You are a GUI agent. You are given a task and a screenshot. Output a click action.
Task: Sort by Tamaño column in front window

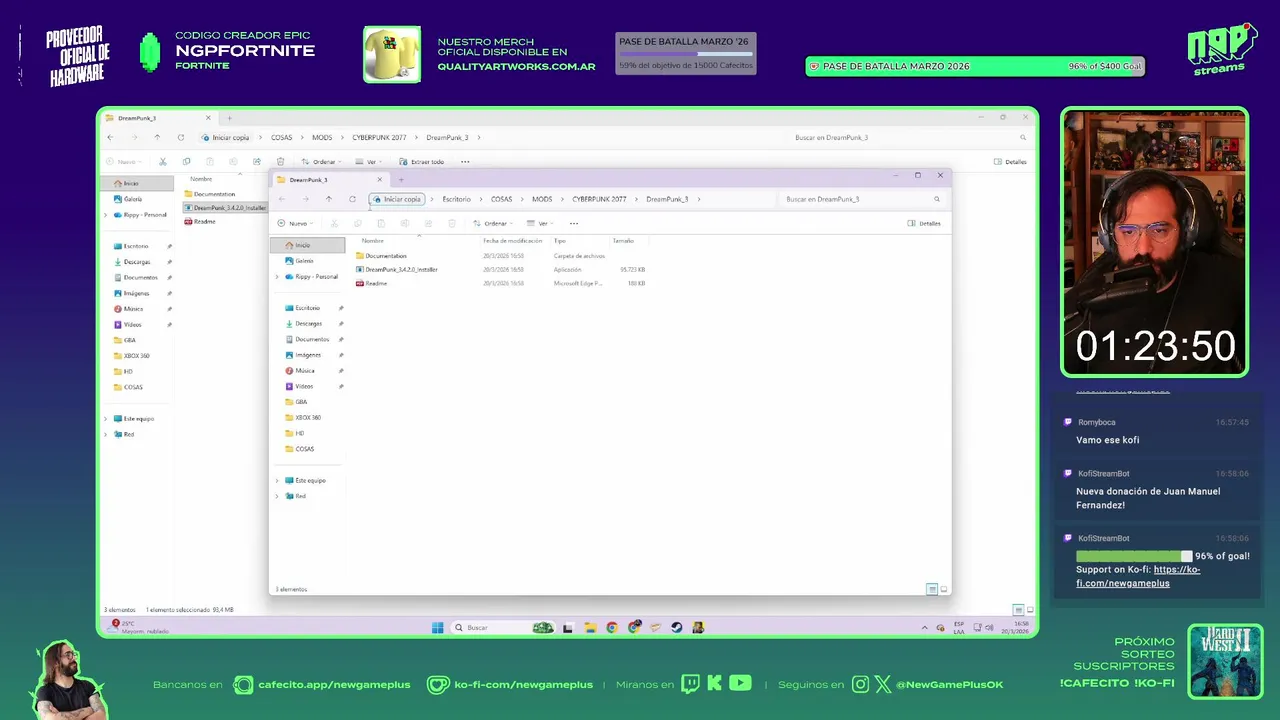[x=623, y=241]
